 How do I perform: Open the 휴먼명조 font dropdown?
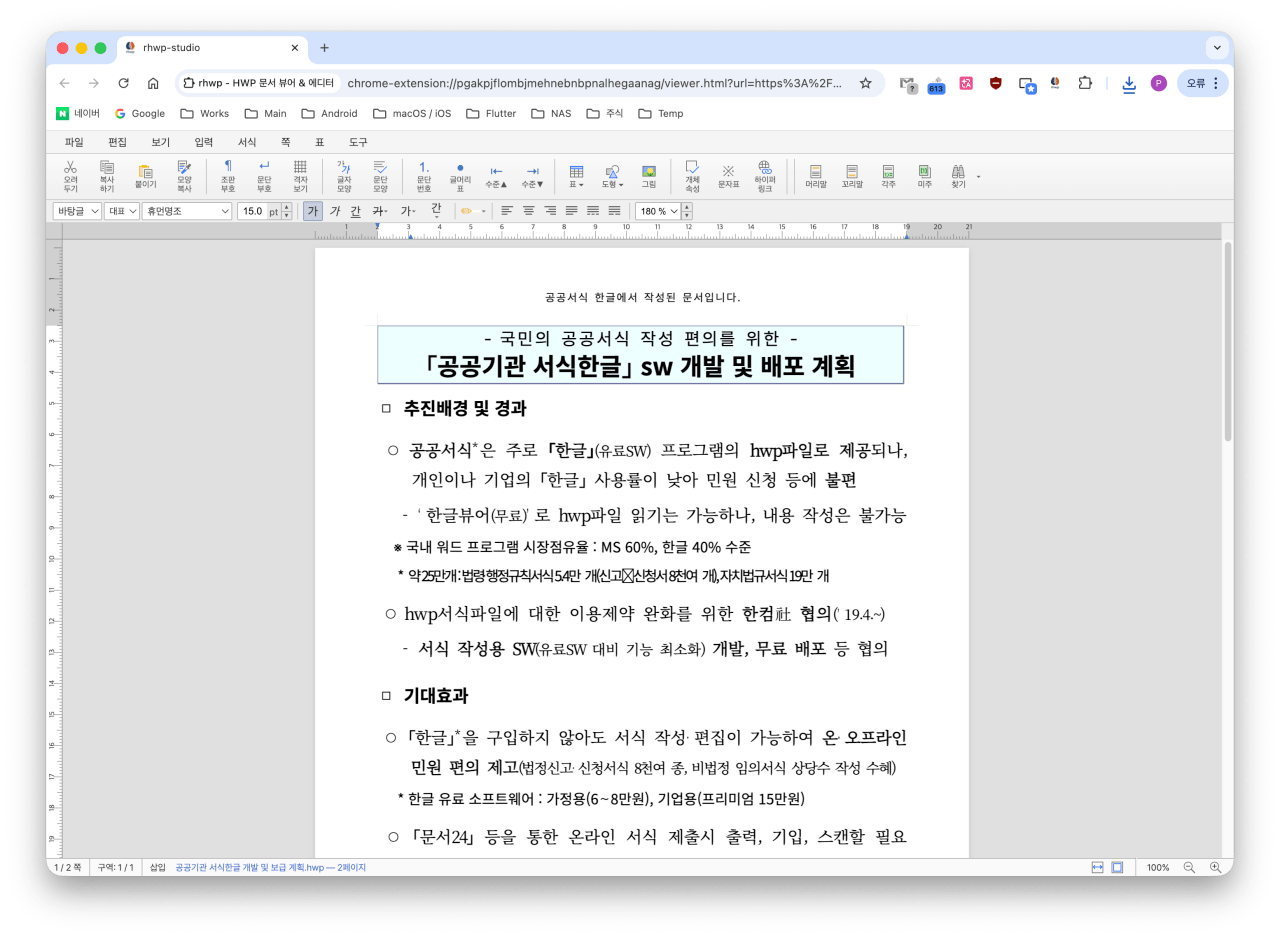coord(187,211)
